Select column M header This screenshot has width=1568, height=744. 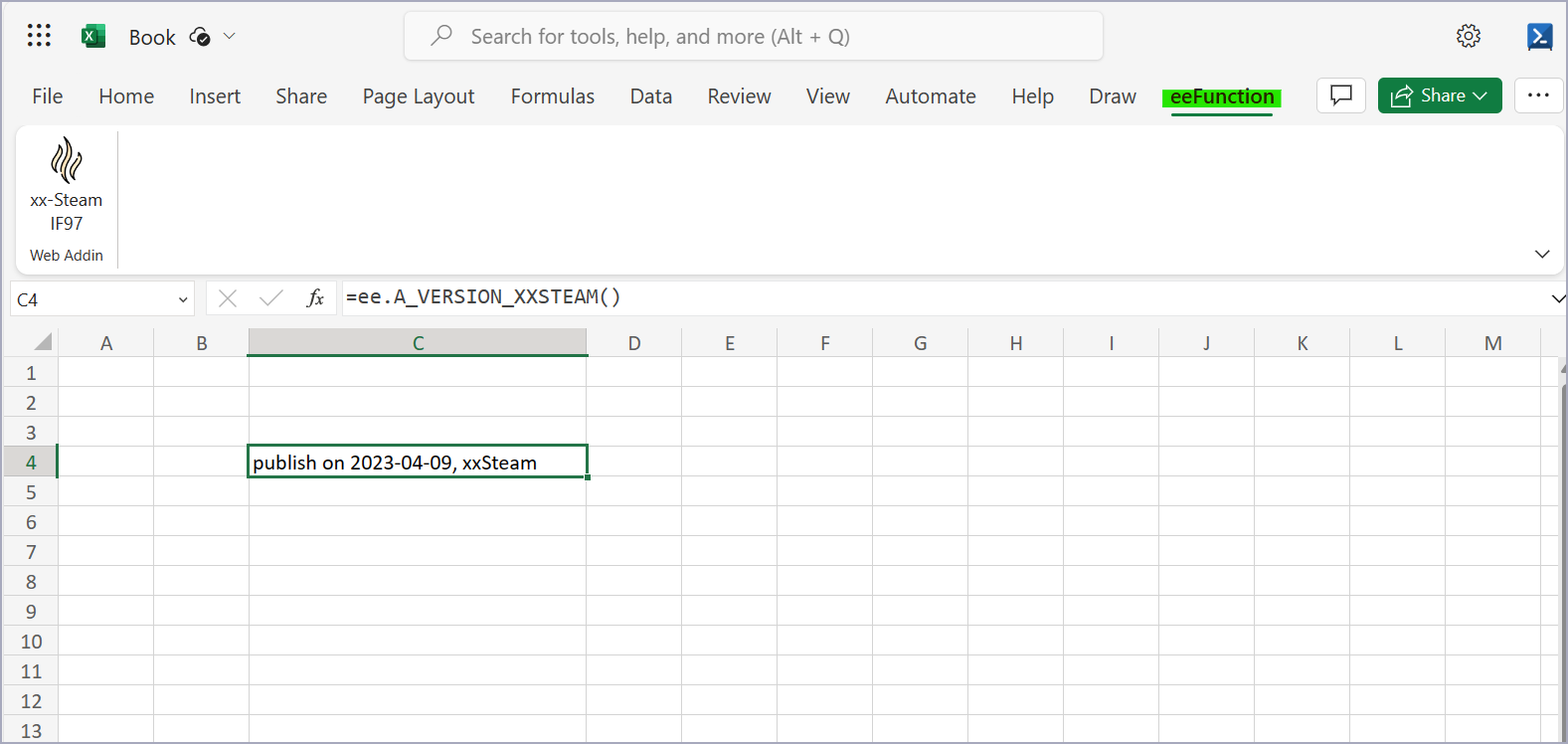(1493, 343)
